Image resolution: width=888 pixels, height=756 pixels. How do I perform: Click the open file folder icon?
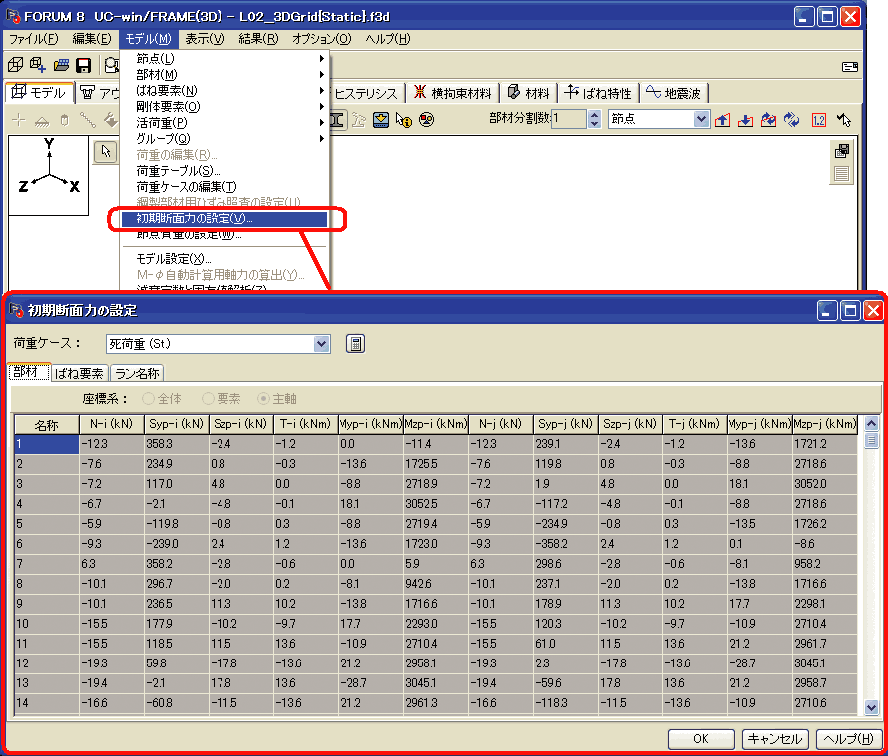61,65
